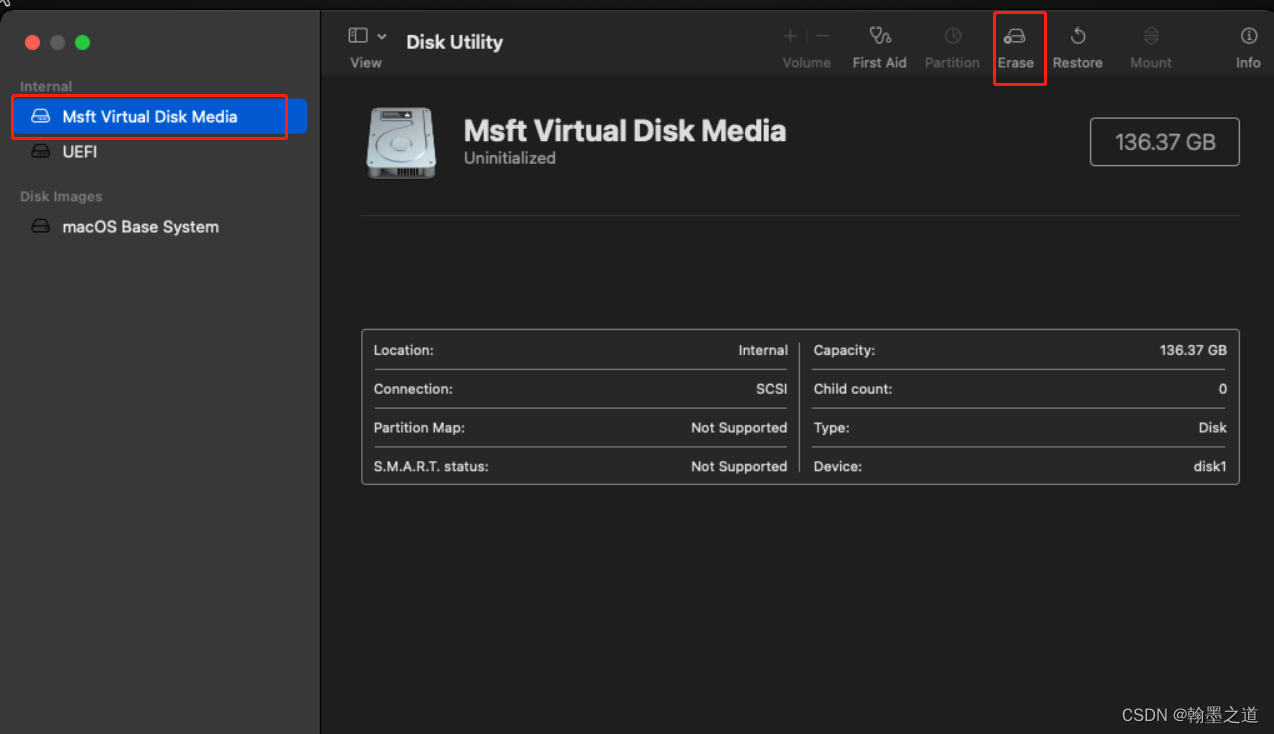The height and width of the screenshot is (734, 1274).
Task: Click the Partition toolbar icon
Action: 952,37
